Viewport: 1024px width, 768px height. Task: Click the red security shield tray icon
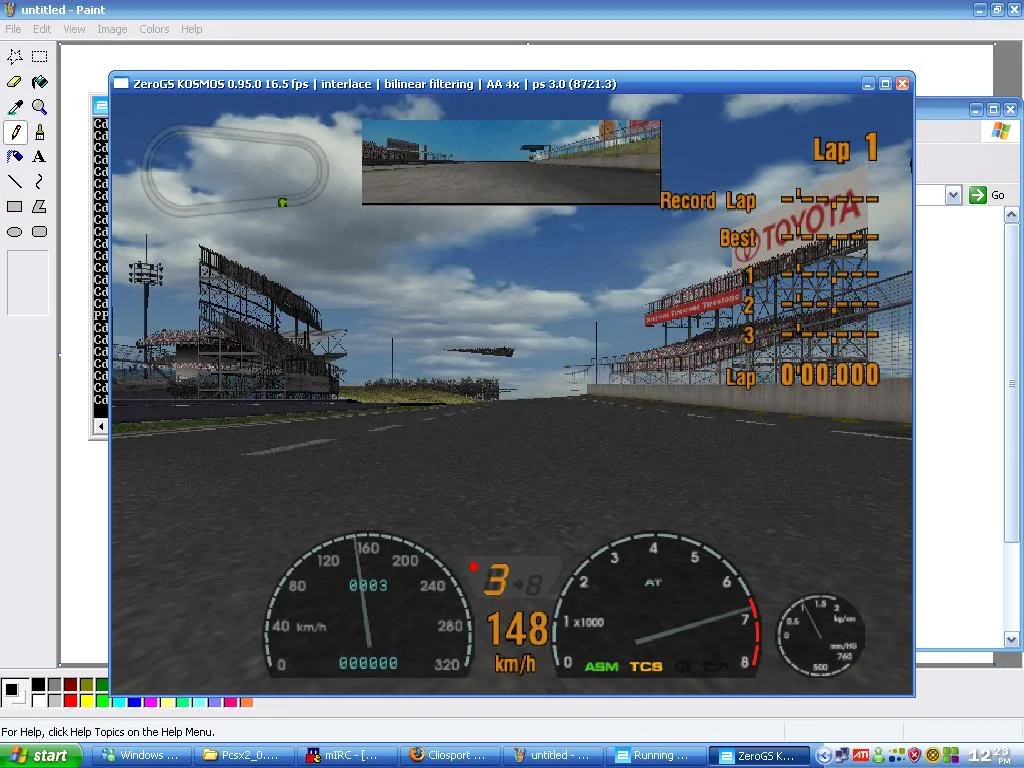point(914,756)
